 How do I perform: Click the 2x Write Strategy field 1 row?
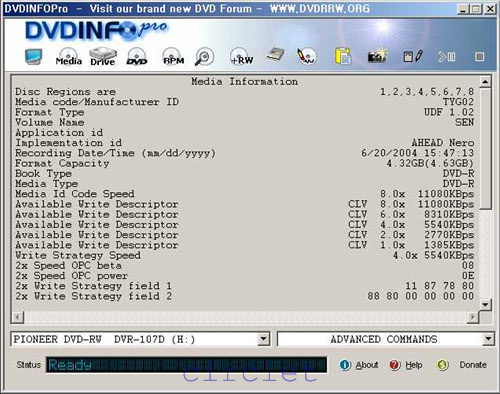point(244,286)
